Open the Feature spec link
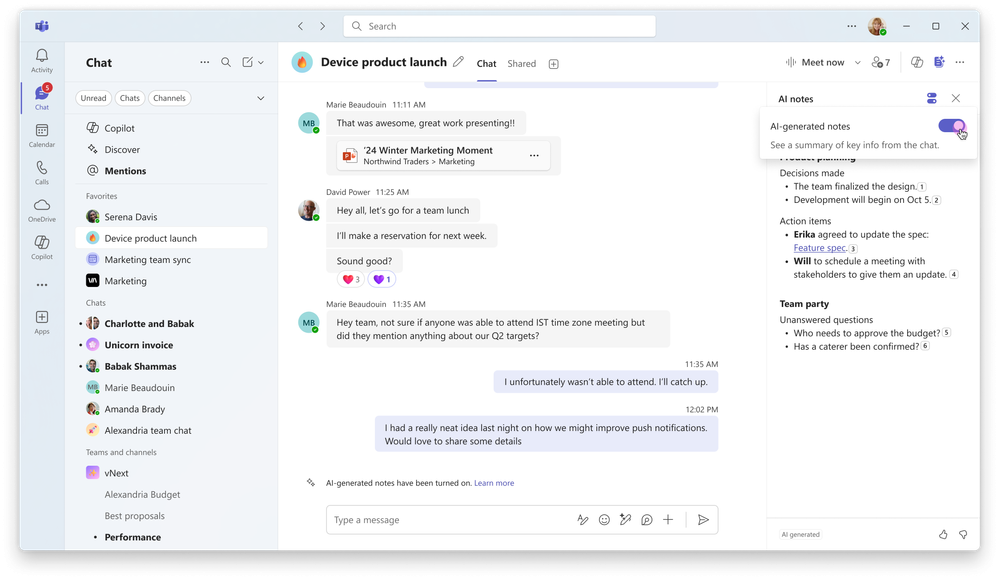Screen dimensions: 999x579 pyautogui.click(x=820, y=248)
